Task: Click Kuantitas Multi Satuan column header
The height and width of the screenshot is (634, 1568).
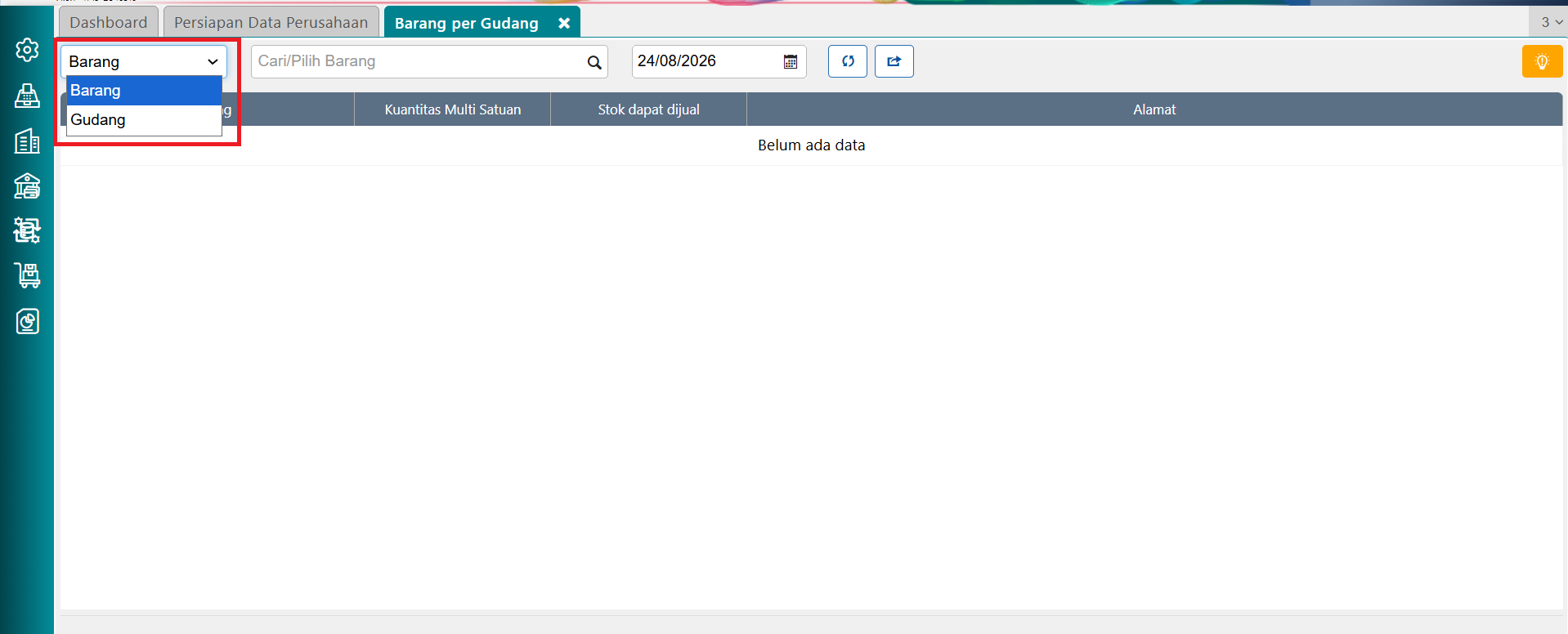Action: pos(453,109)
